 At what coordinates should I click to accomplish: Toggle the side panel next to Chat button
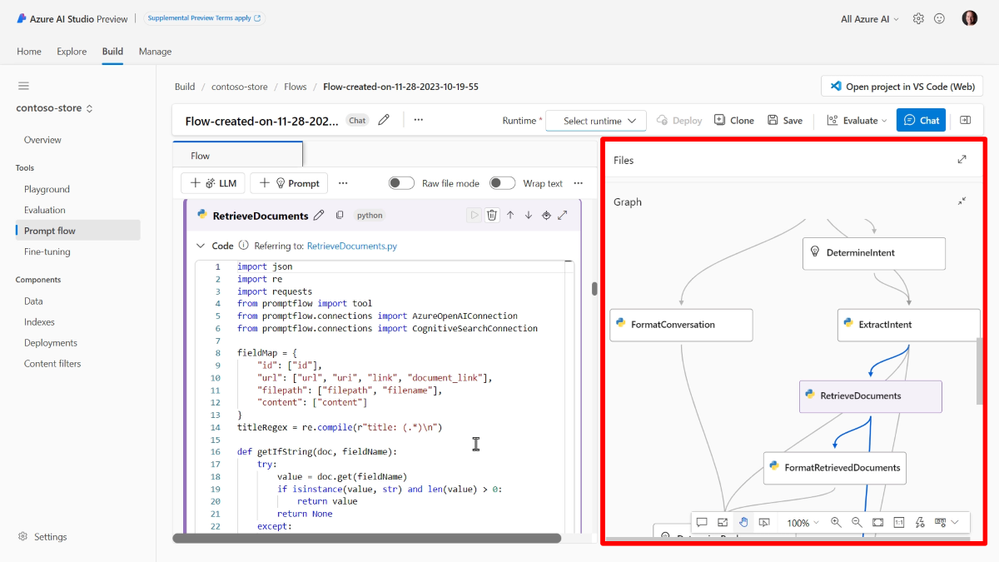[965, 121]
